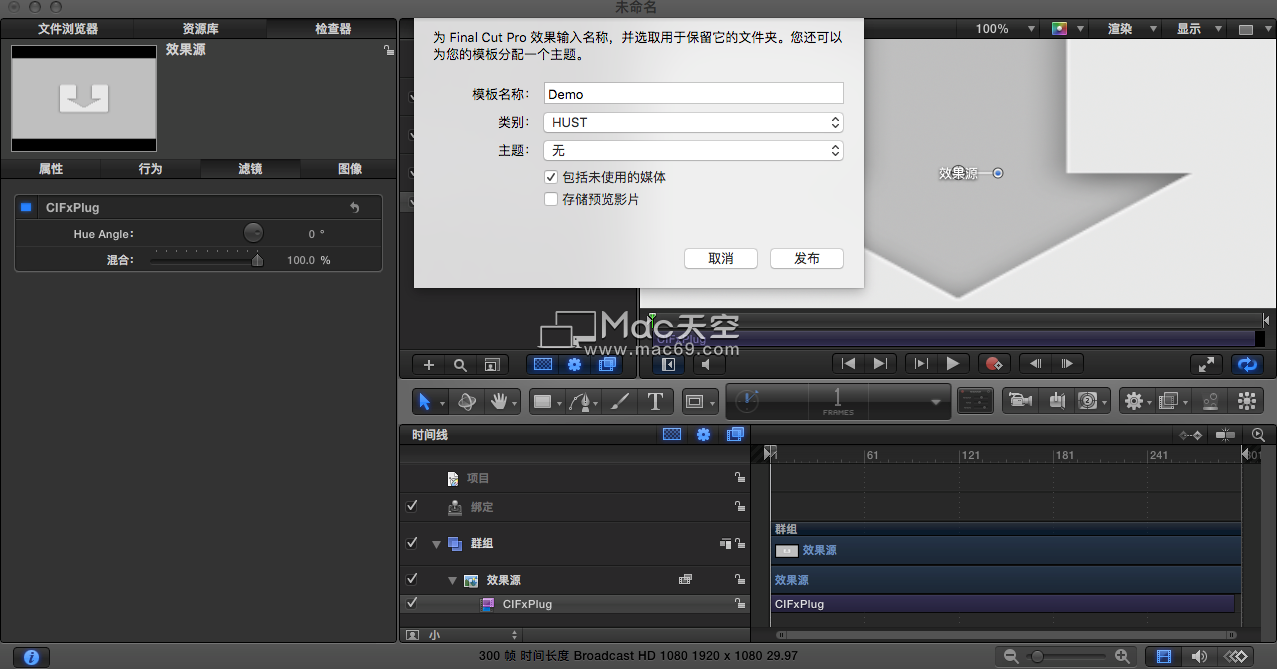Add a Generator from toolbar
Screen dimensions: 1277x669
pos(1090,401)
